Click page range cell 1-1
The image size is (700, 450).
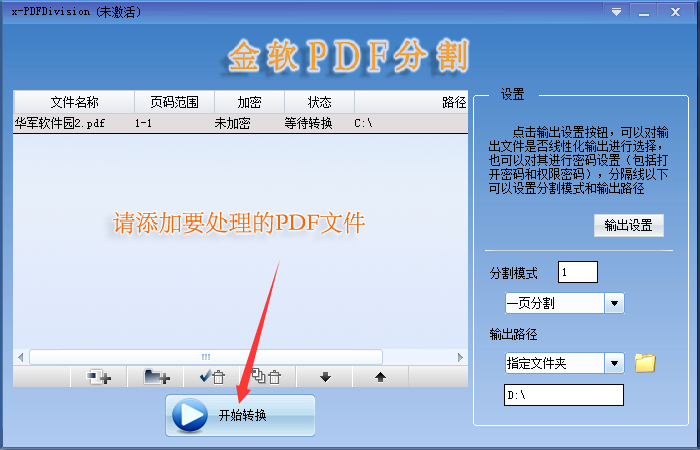[143, 123]
